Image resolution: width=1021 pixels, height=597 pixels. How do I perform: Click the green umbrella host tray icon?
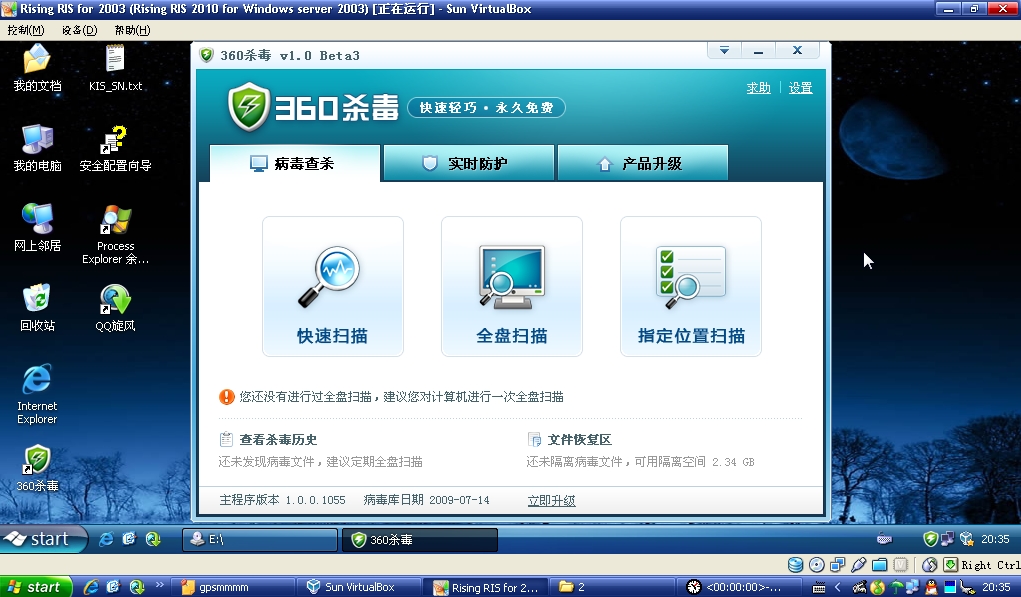tap(897, 587)
